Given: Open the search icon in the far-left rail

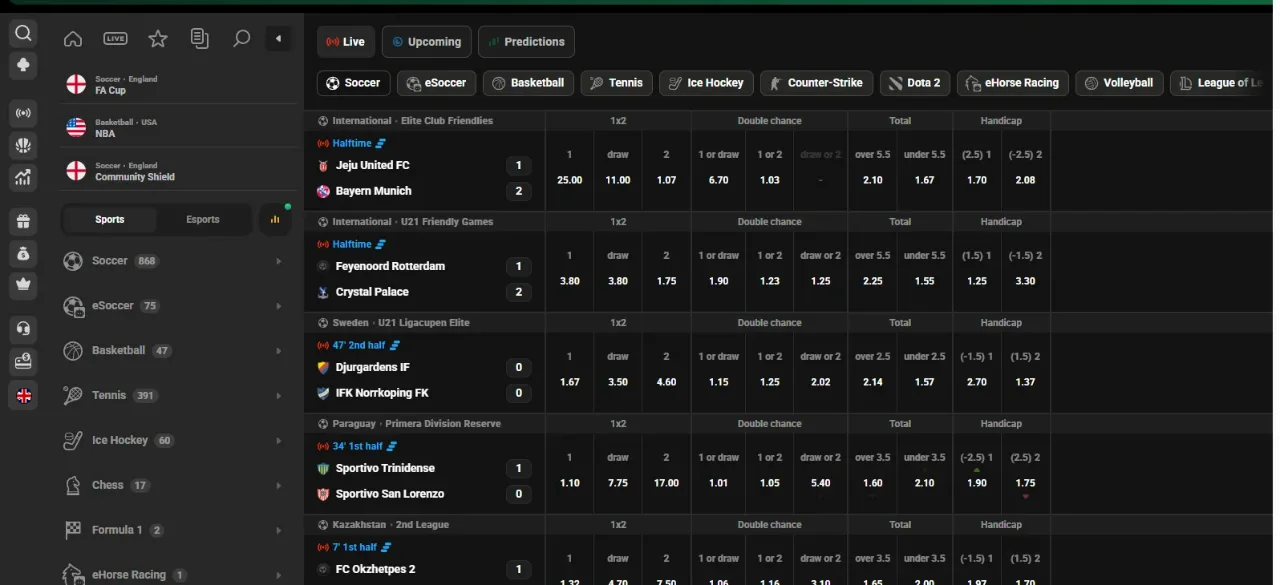Looking at the screenshot, I should point(24,34).
